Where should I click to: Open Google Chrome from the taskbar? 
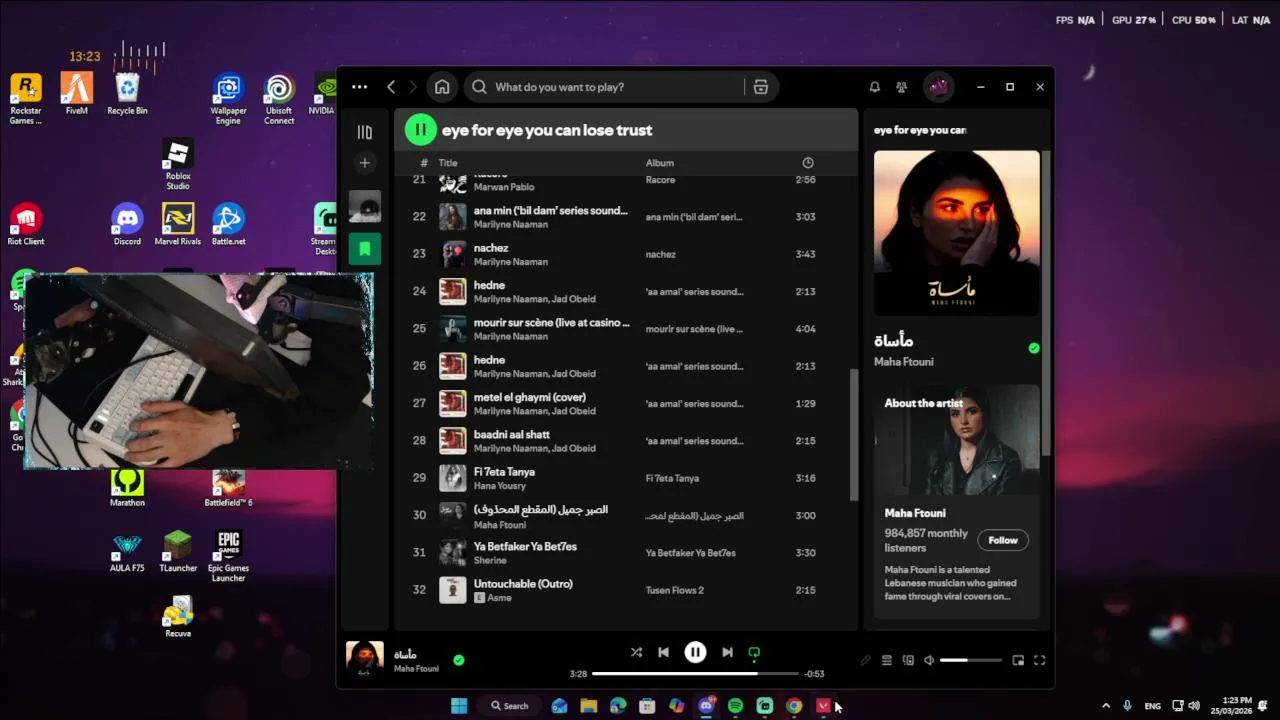pos(794,706)
